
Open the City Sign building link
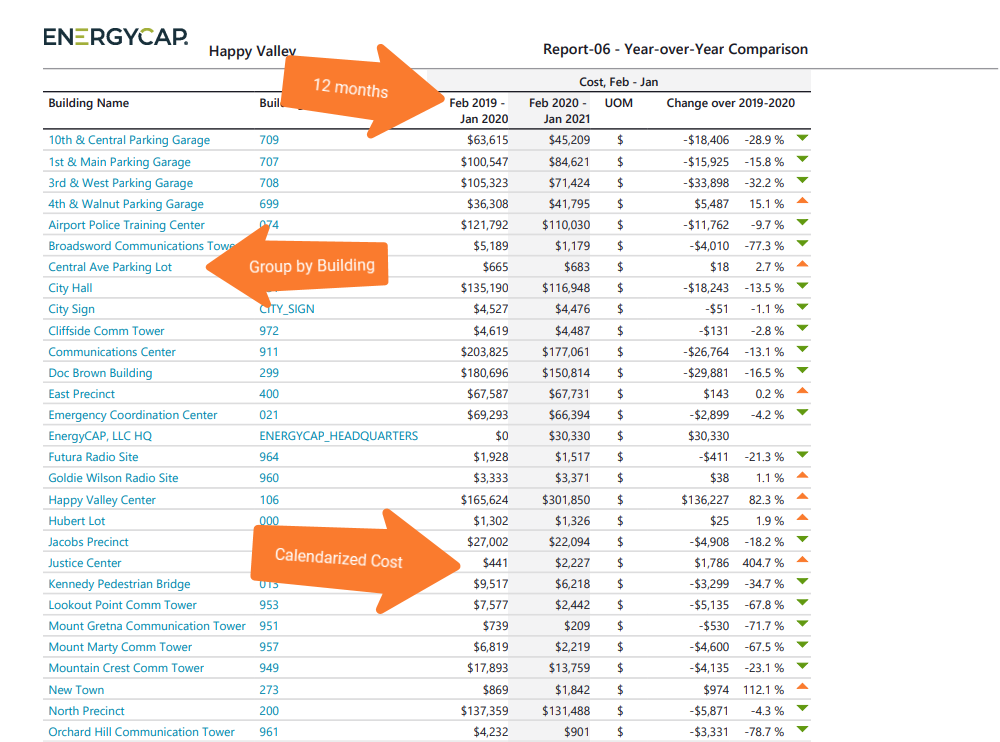pos(71,309)
